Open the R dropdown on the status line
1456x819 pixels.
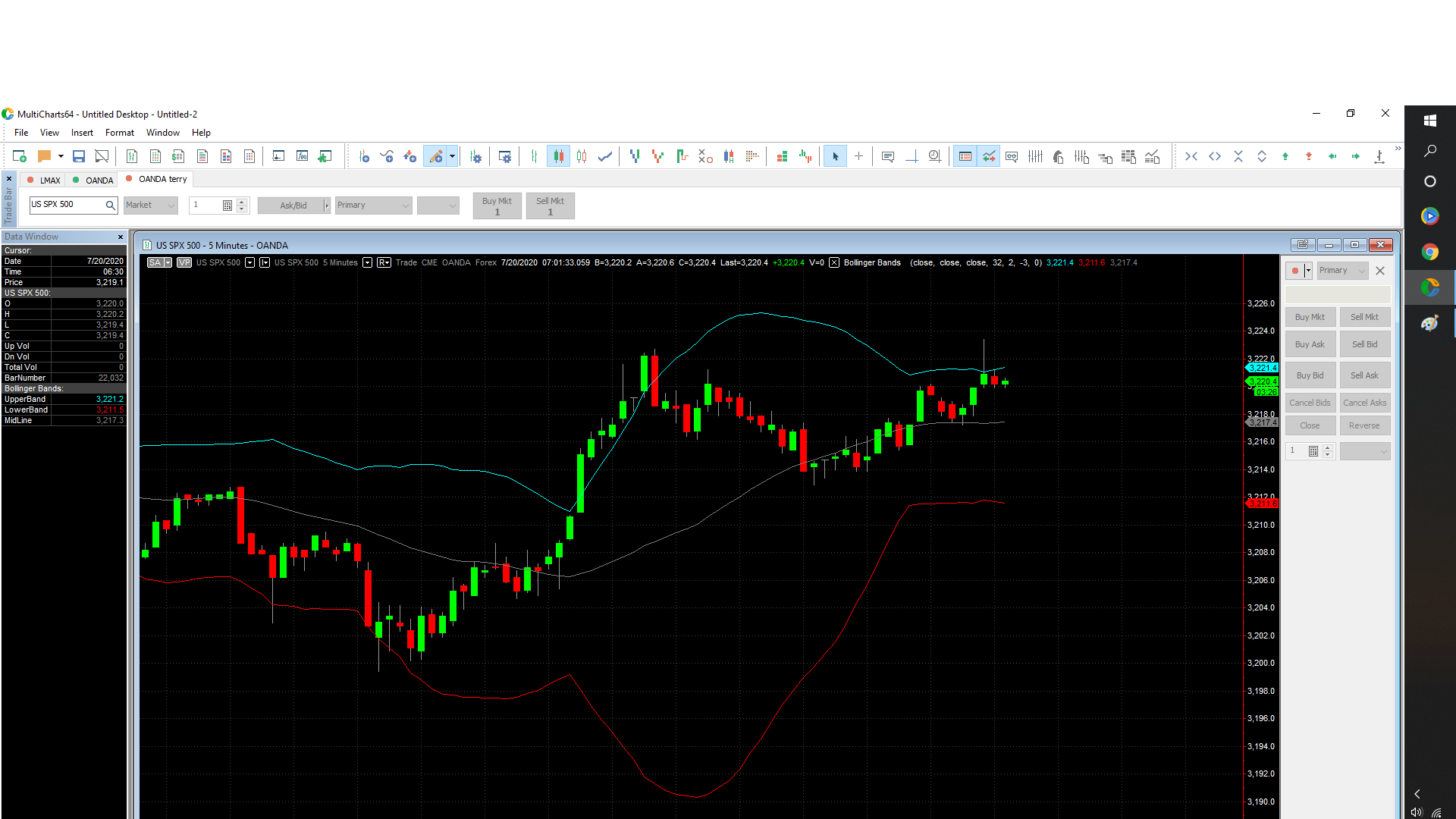tap(384, 262)
